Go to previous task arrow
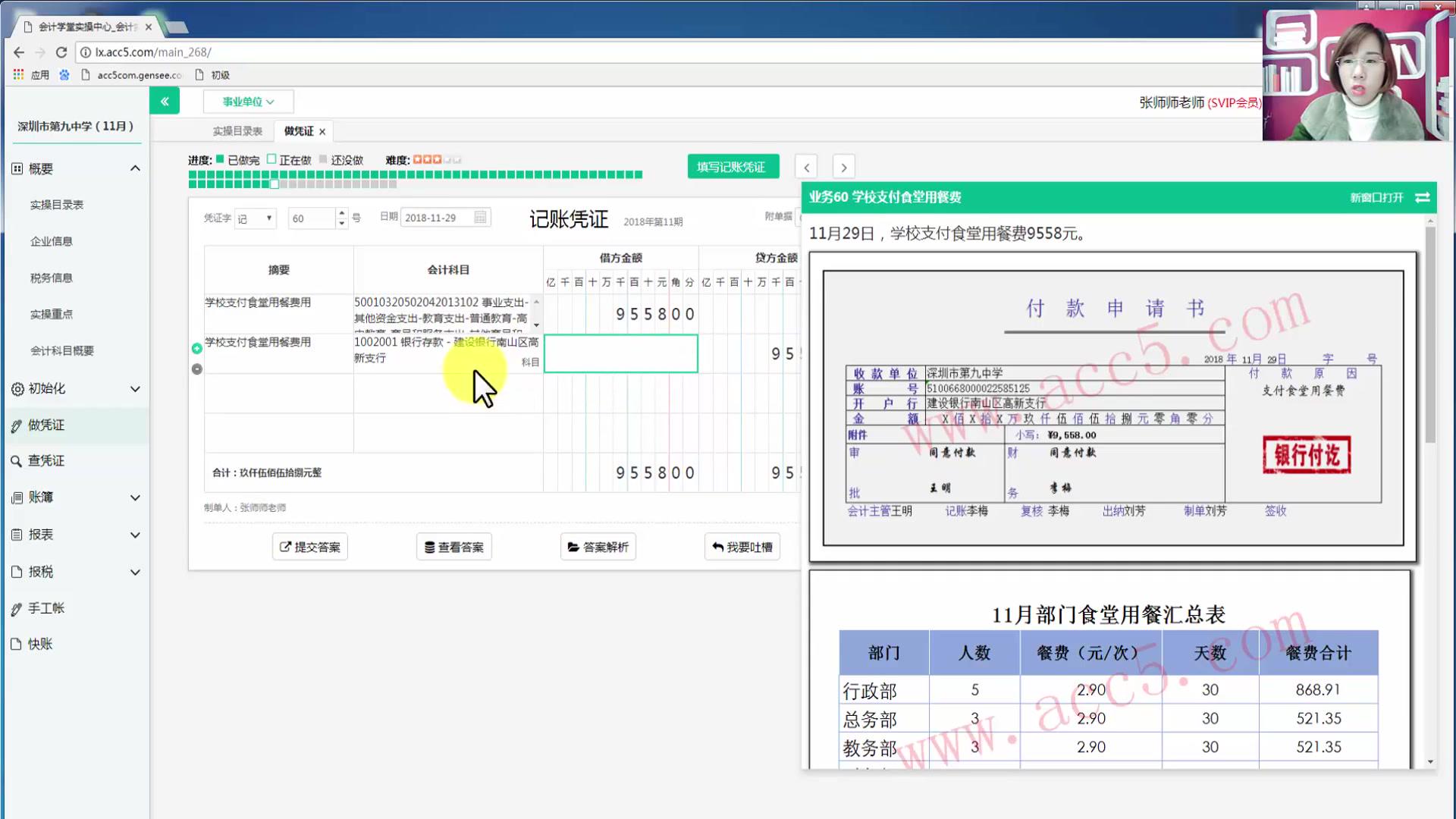The image size is (1456, 819). tap(806, 167)
